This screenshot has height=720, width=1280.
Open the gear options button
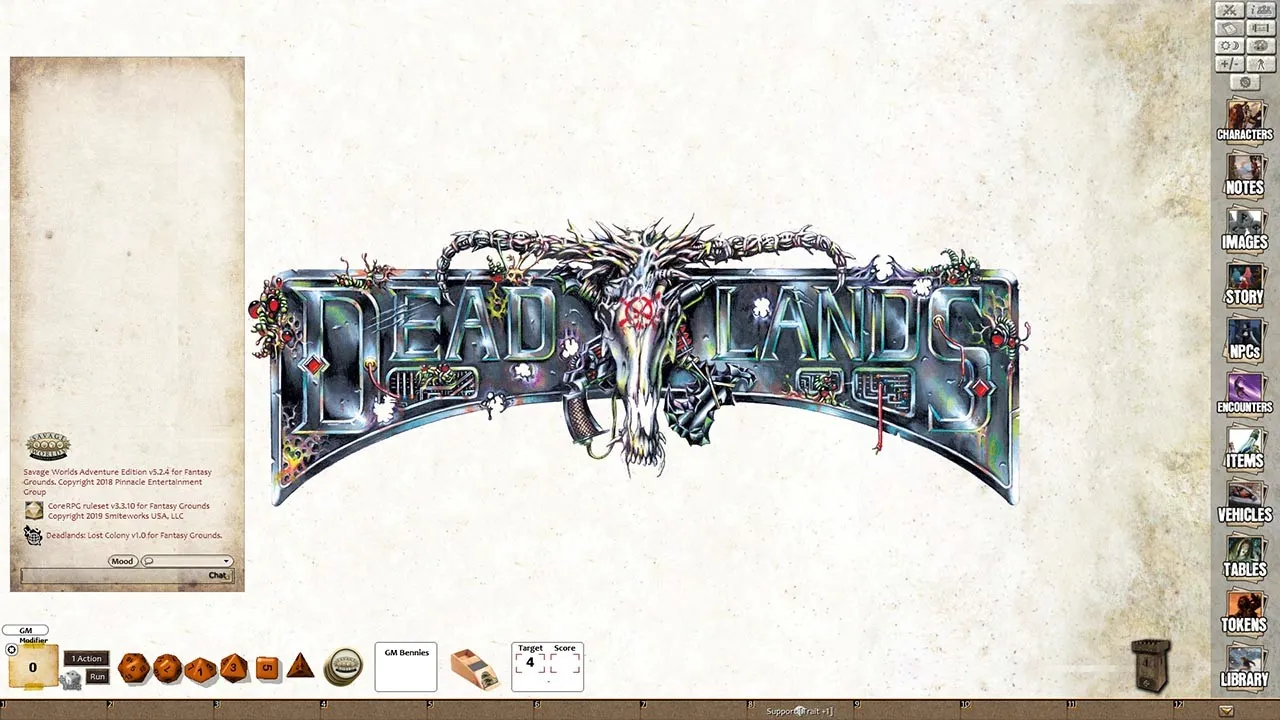pyautogui.click(x=1244, y=82)
